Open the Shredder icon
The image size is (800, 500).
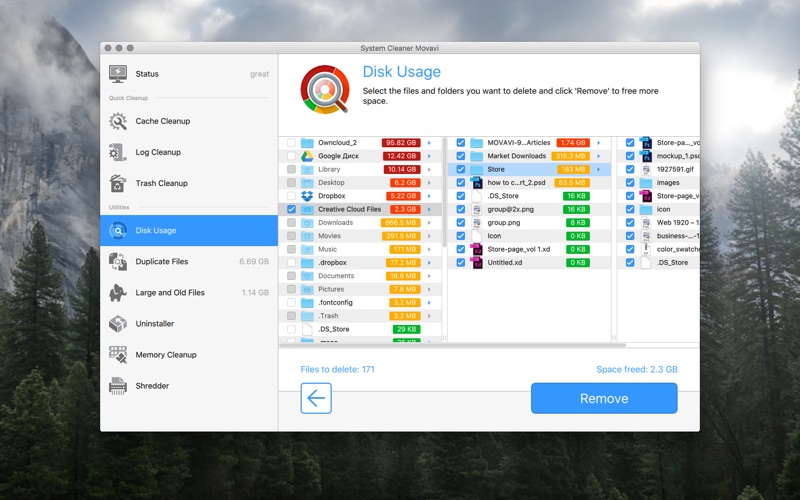(118, 386)
